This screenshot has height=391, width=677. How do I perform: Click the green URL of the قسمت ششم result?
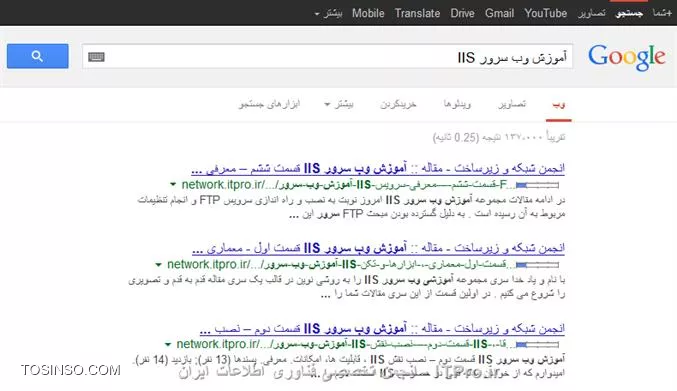348,185
